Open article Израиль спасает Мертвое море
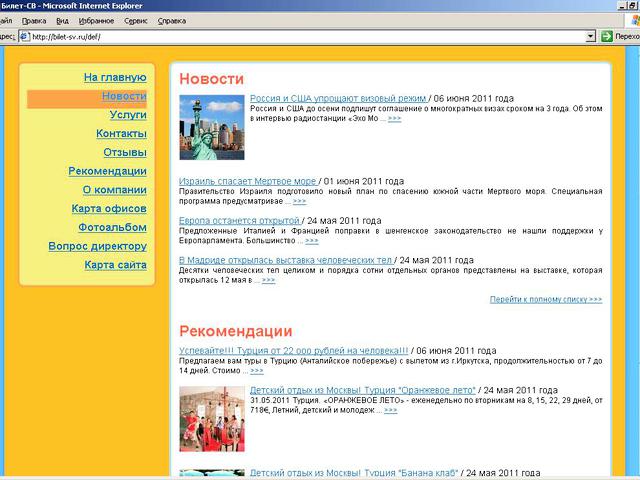Screen dimensions: 640x480 (x=248, y=181)
